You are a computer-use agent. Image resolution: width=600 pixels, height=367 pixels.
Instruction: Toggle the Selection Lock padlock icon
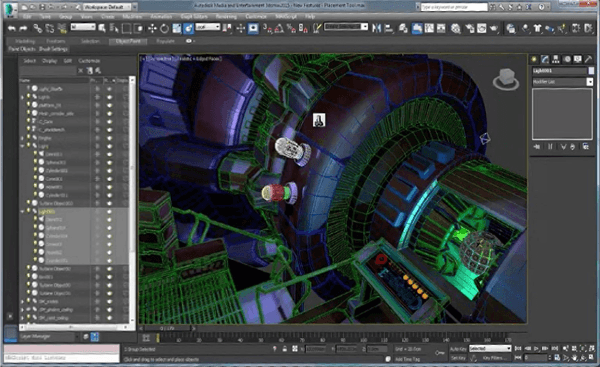click(285, 349)
